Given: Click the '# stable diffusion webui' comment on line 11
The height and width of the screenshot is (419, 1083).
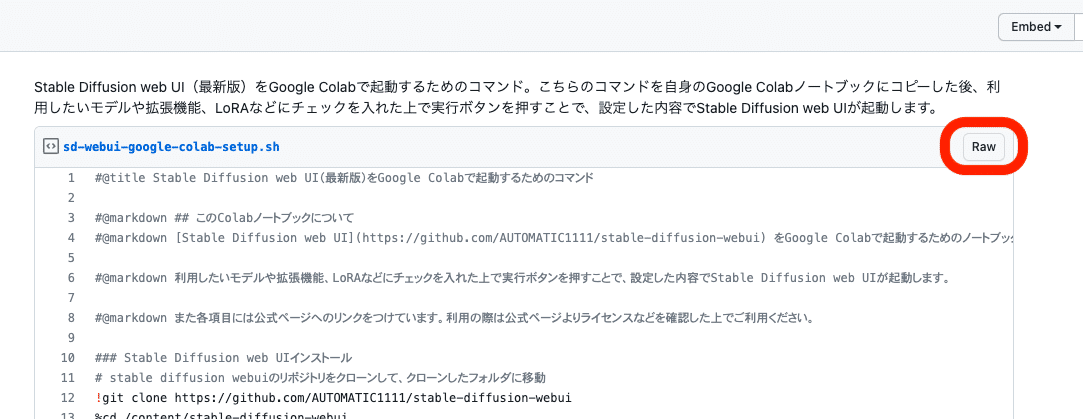Looking at the screenshot, I should click(x=320, y=378).
